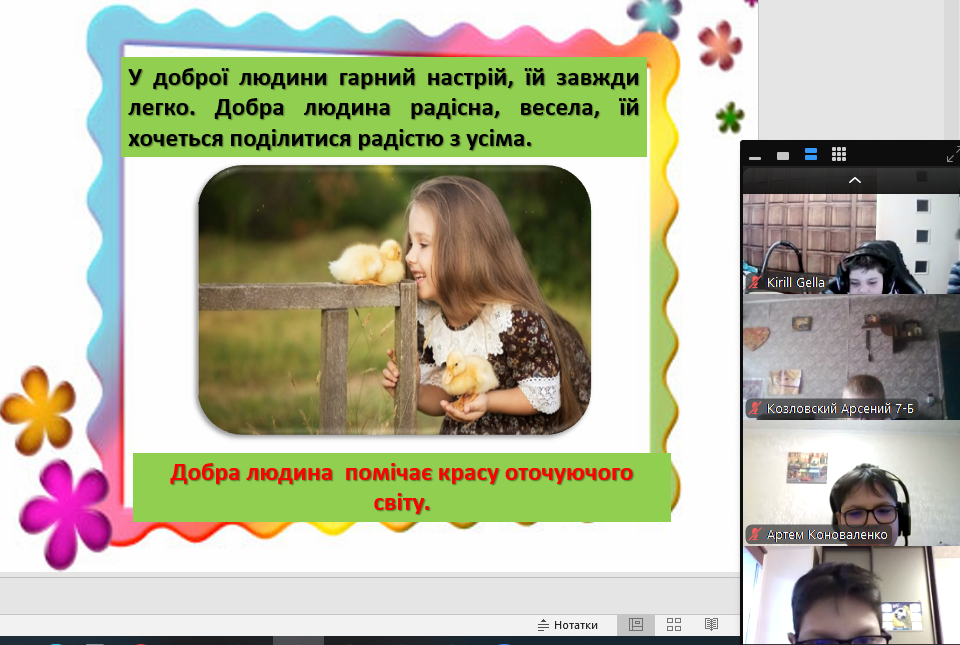Minimize the Zoom video panel
The width and height of the screenshot is (960, 645).
tap(755, 157)
